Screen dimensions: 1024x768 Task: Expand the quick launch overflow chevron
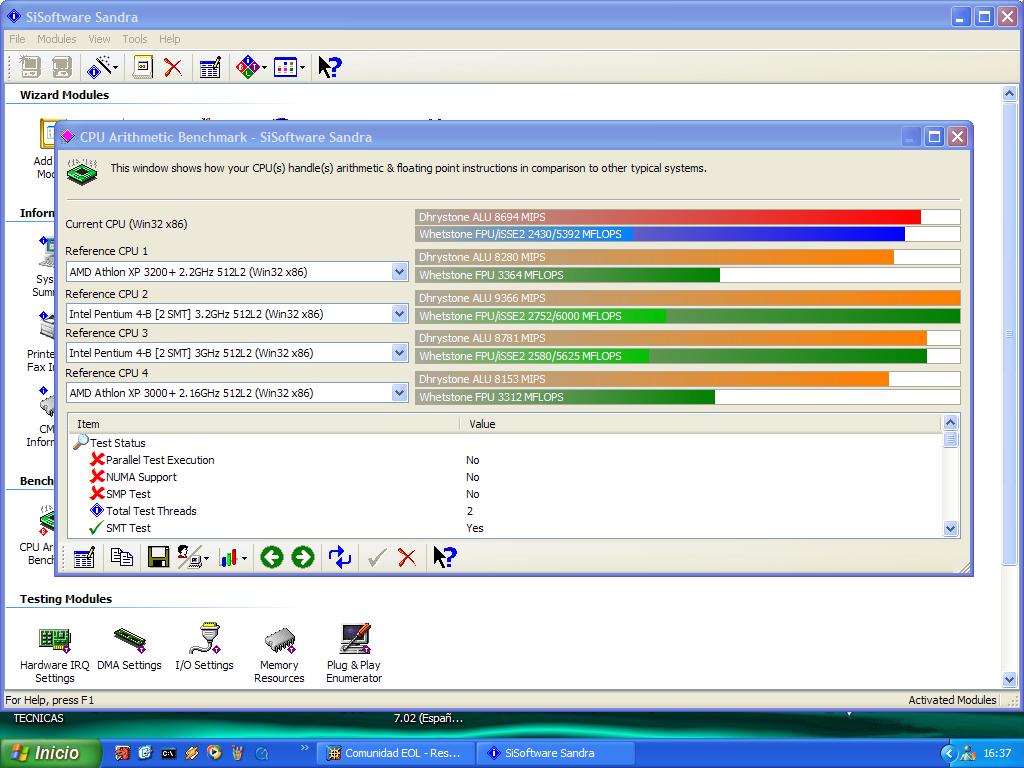304,748
